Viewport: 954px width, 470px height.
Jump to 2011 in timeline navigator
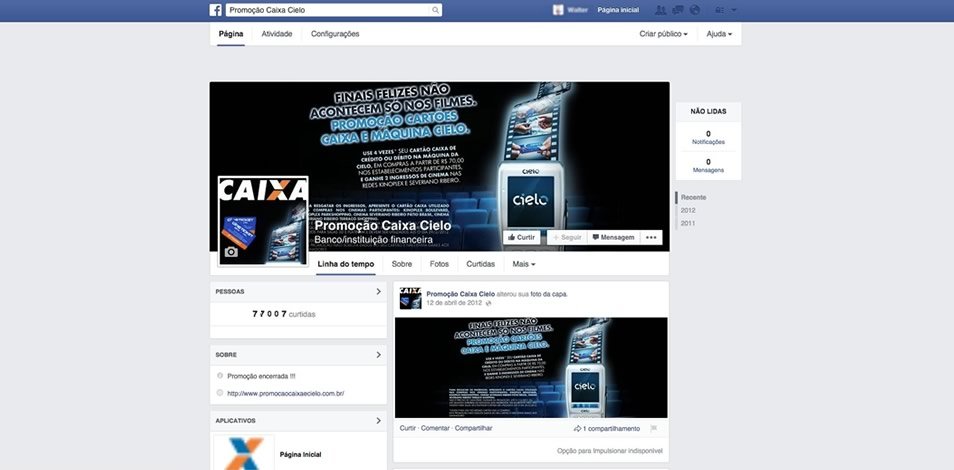pyautogui.click(x=688, y=223)
